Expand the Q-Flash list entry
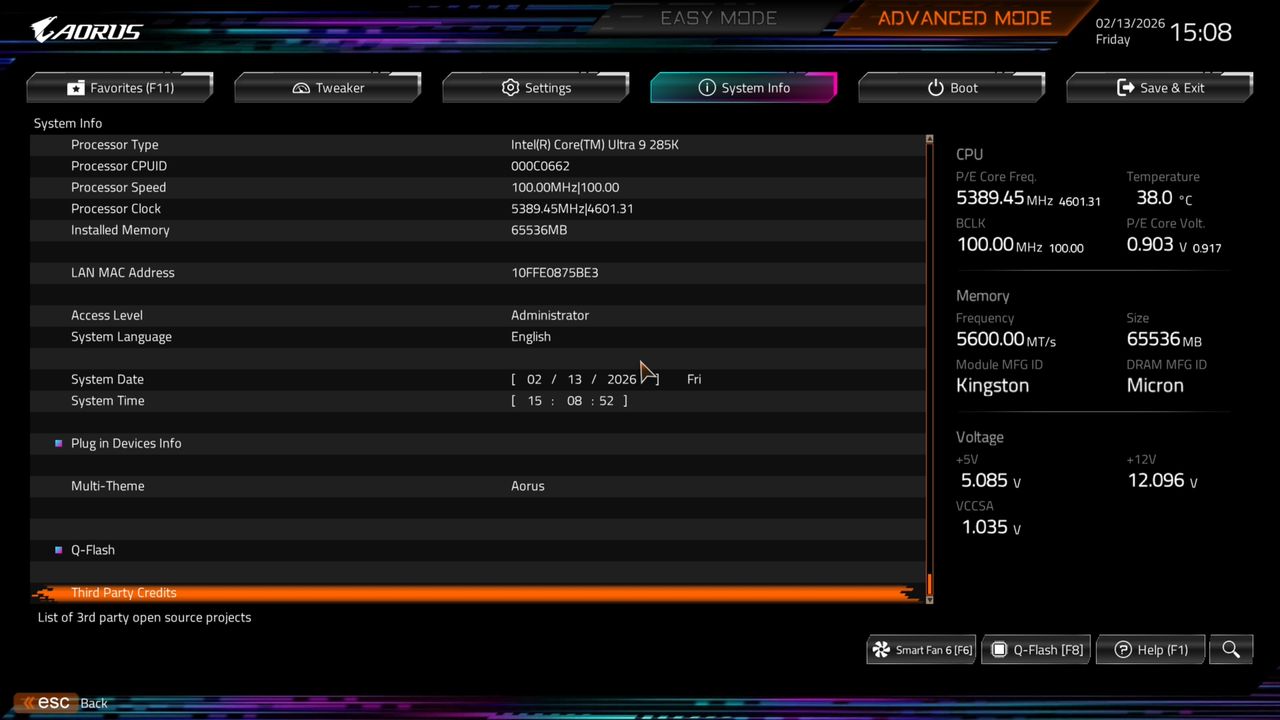This screenshot has height=720, width=1280. point(92,549)
